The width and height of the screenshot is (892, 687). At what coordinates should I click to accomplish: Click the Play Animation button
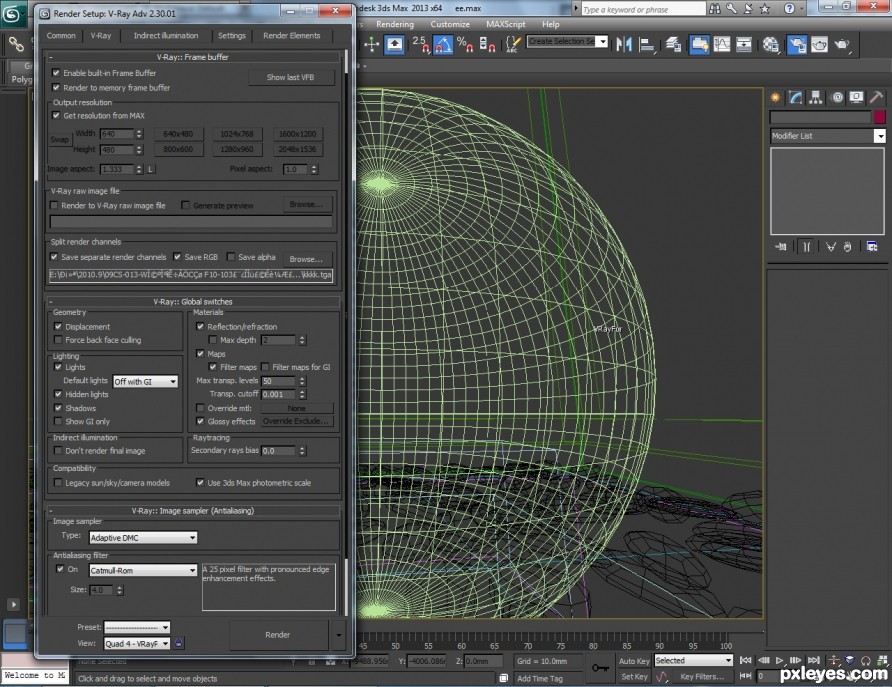point(779,660)
